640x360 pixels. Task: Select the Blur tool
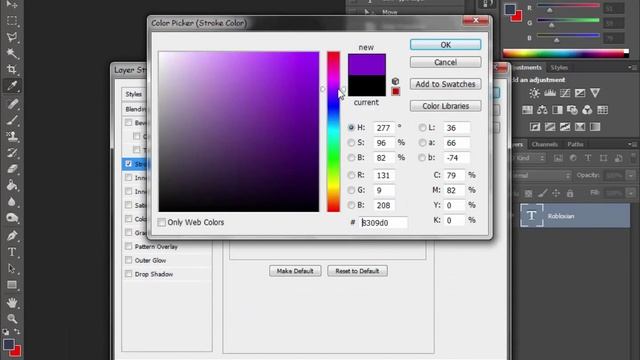pos(12,202)
